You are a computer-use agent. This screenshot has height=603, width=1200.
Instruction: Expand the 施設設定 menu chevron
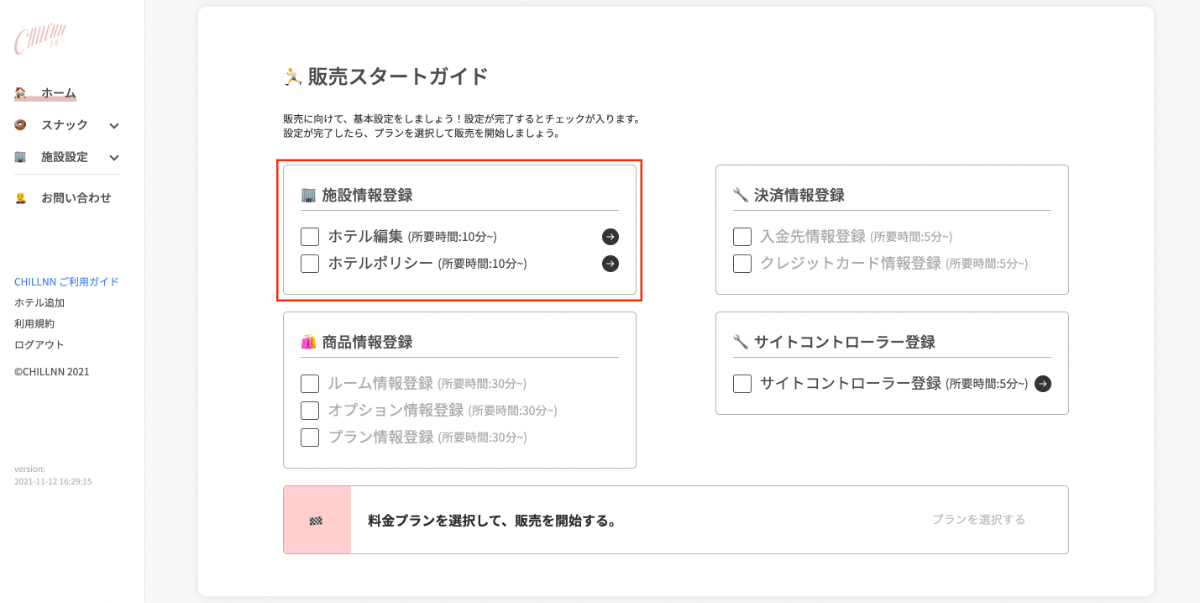tap(114, 158)
